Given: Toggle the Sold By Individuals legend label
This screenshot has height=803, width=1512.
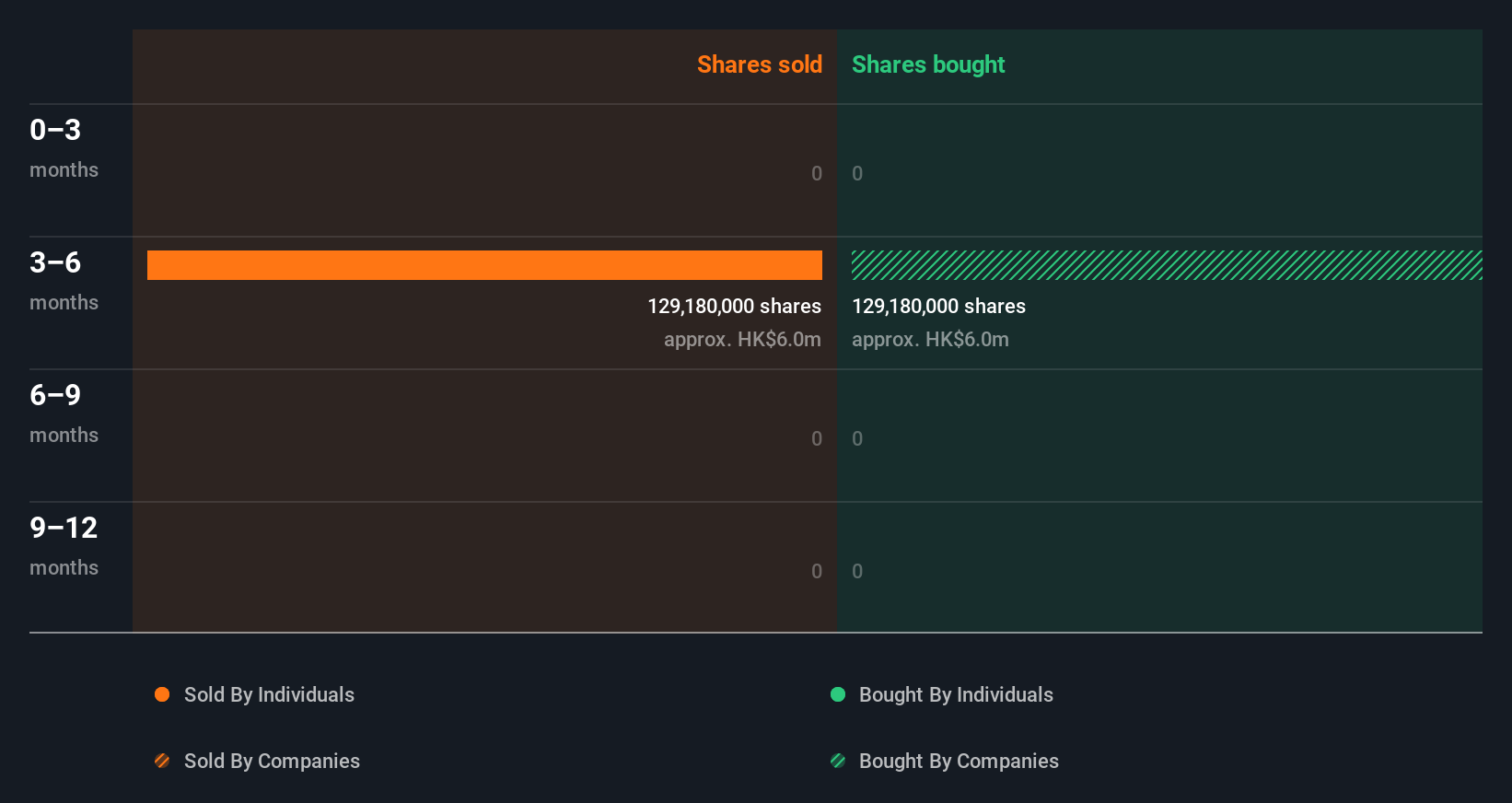Looking at the screenshot, I should point(269,694).
